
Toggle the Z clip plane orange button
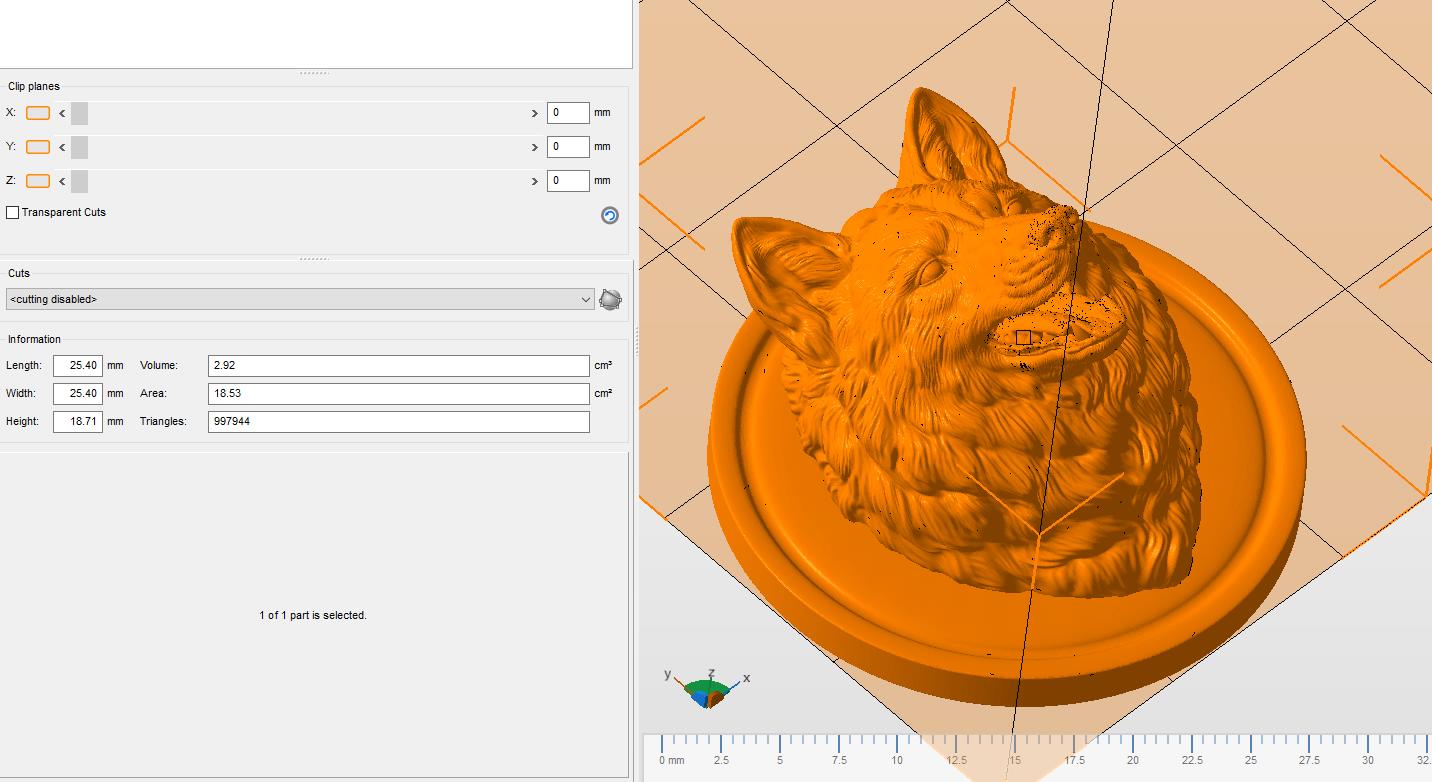(38, 181)
